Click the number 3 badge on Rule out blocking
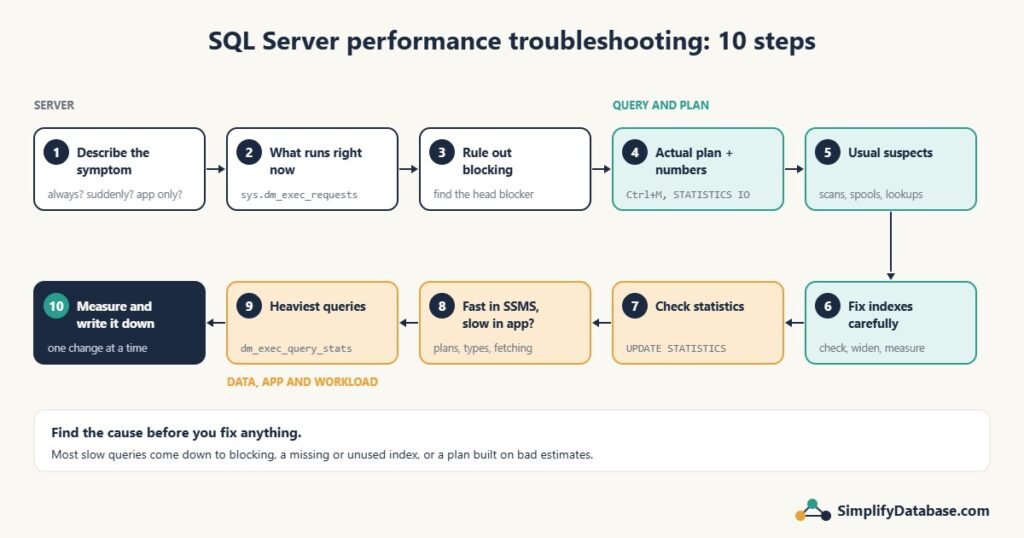The image size is (1024, 538). point(441,152)
